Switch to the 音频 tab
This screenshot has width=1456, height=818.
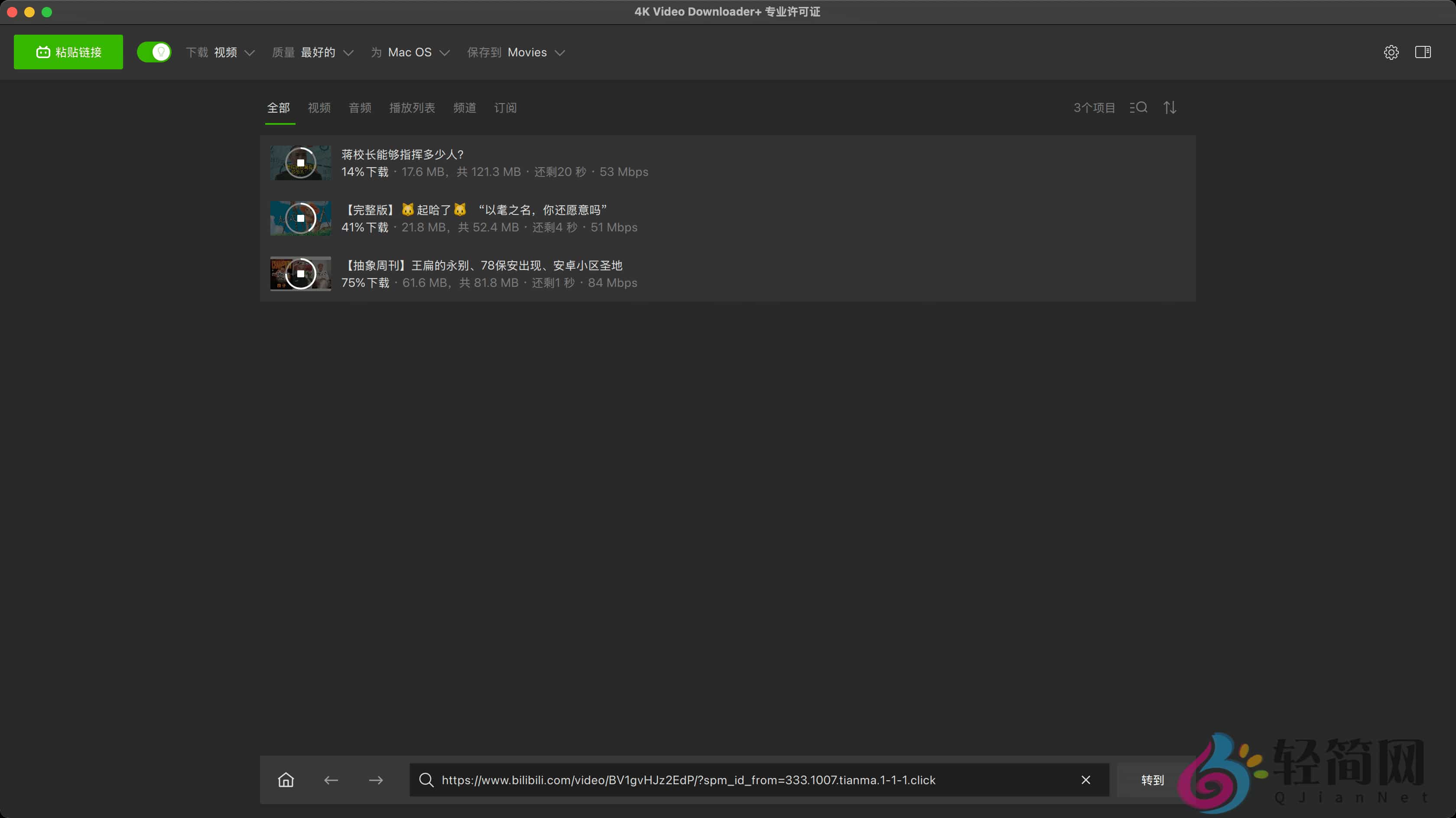tap(360, 108)
